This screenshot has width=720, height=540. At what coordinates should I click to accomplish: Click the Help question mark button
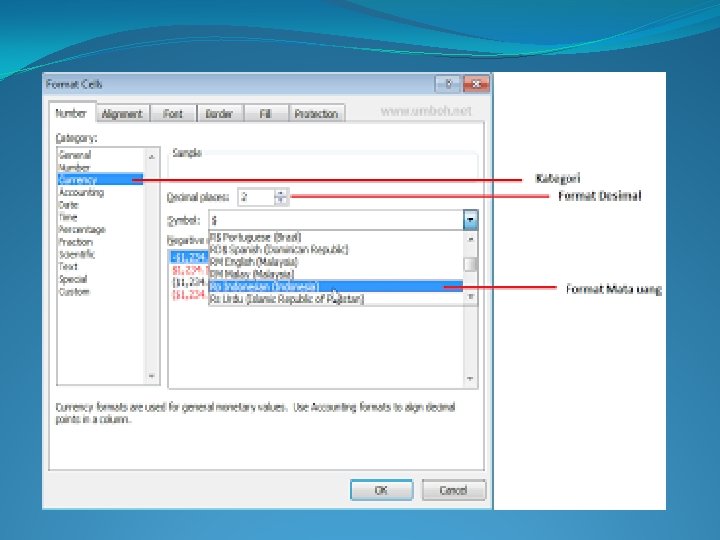click(448, 84)
